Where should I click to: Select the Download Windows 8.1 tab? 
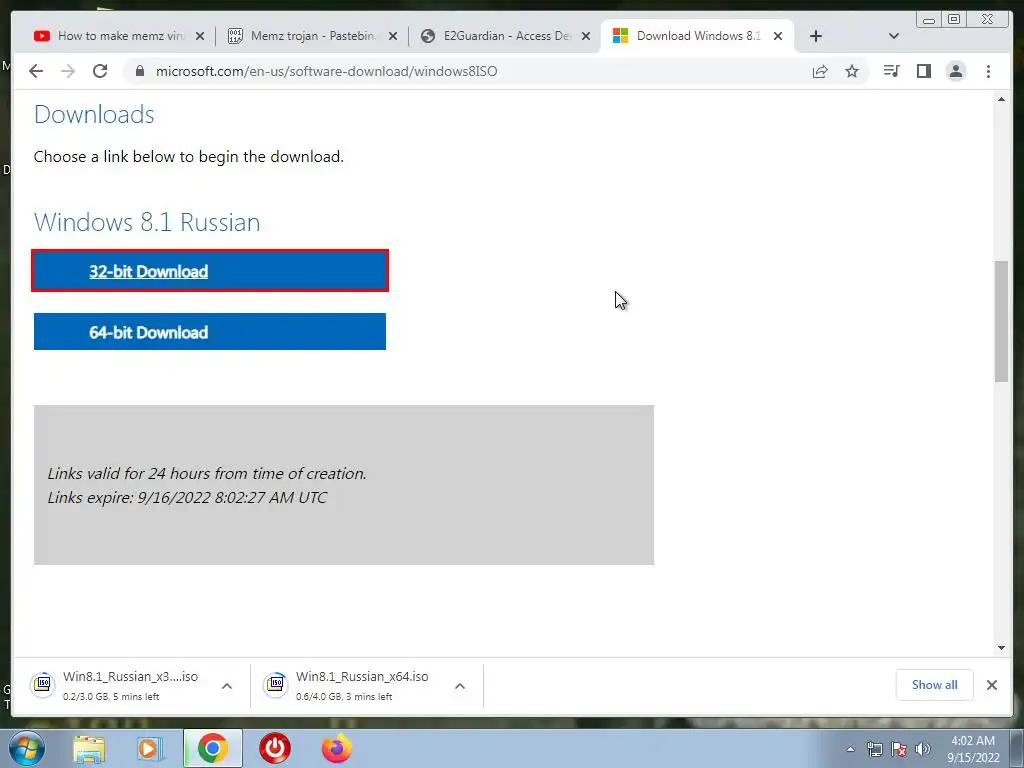[x=697, y=36]
